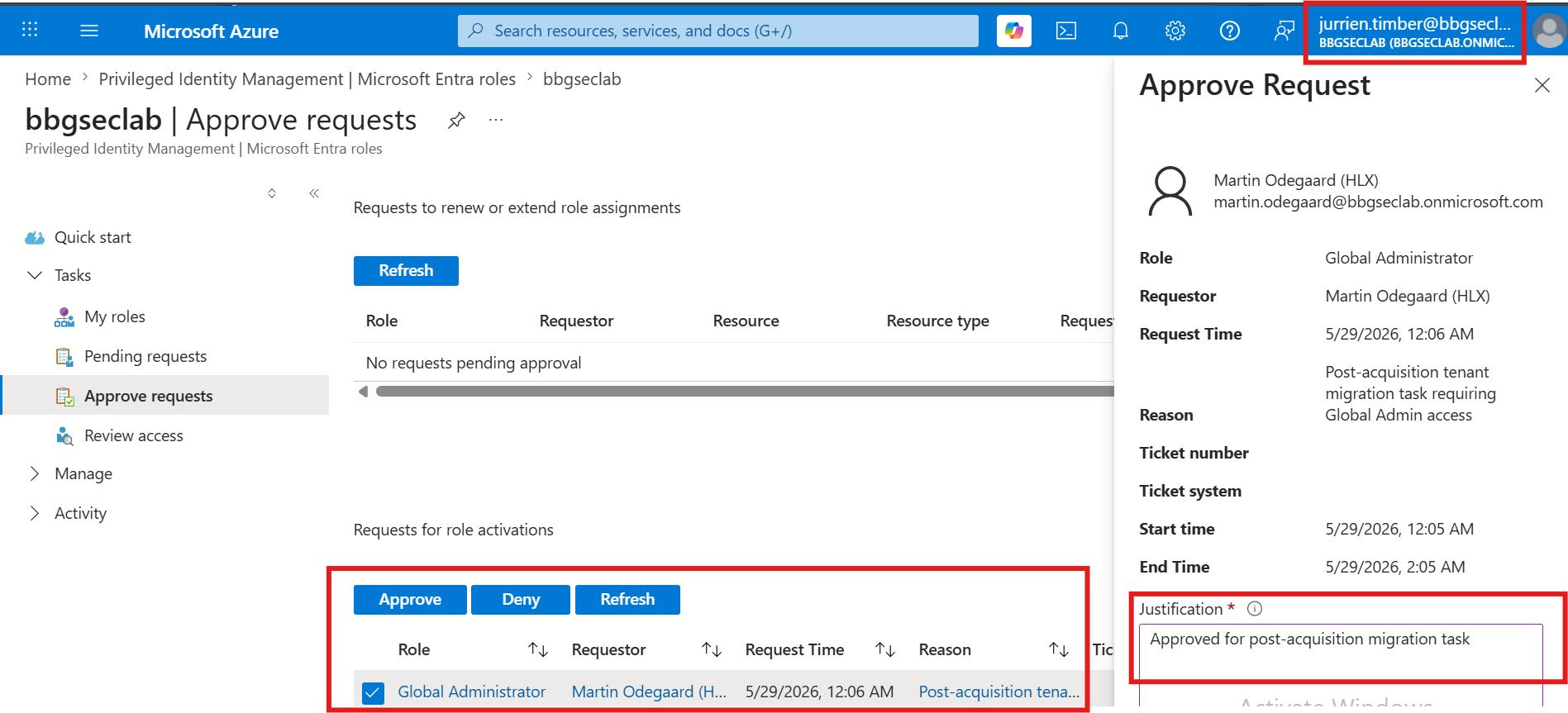The width and height of the screenshot is (1568, 713).
Task: Click the horizontal scrollbar of renew table
Action: point(744,392)
